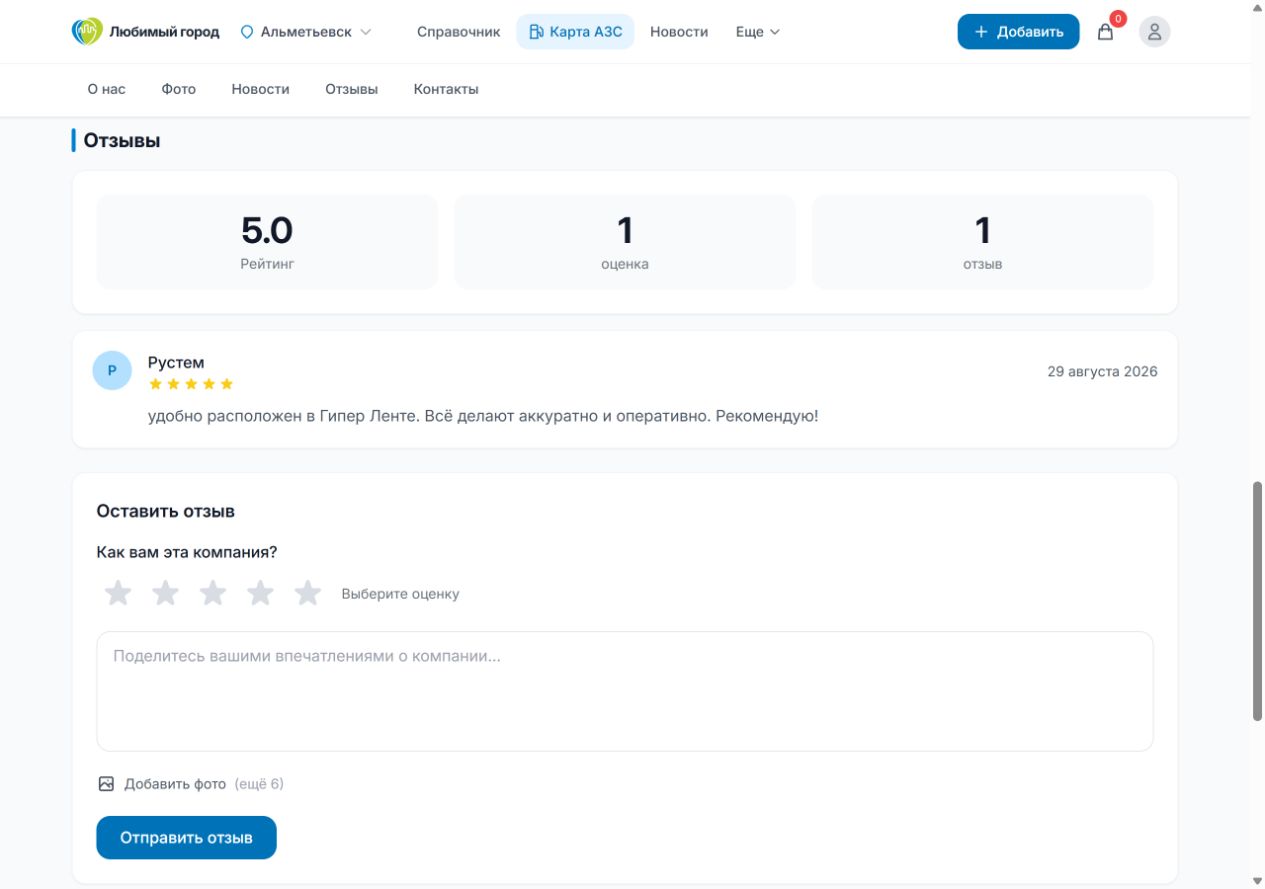
Task: Rate three stars in review form
Action: pyautogui.click(x=213, y=593)
